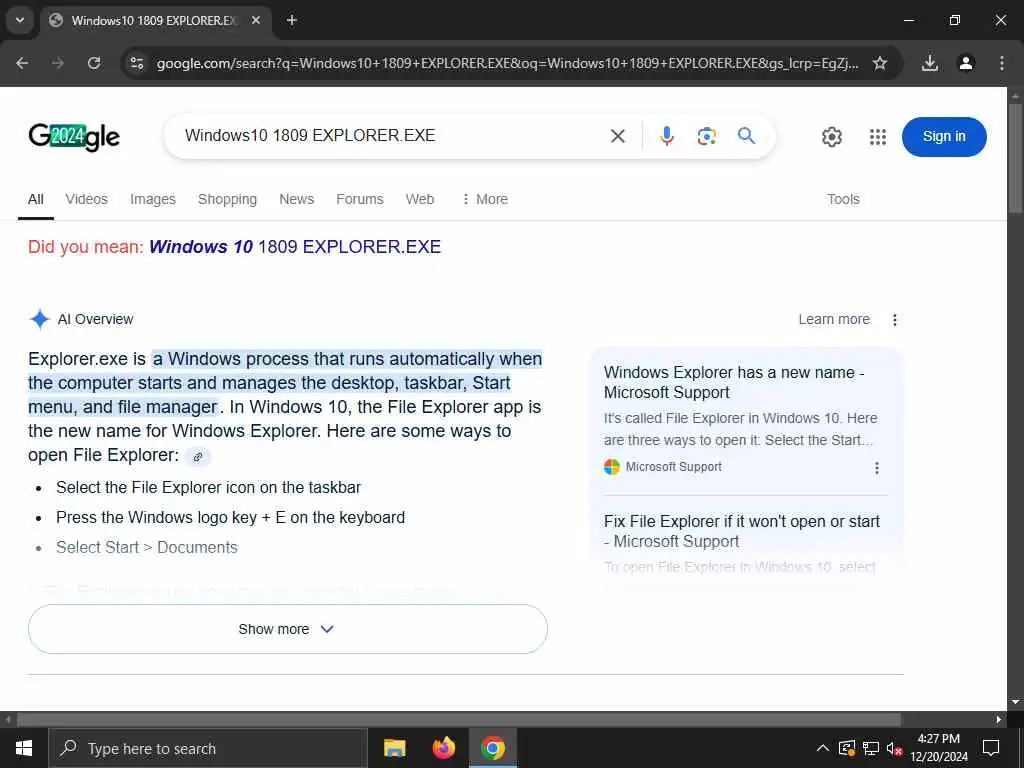Show hidden system tray icons
This screenshot has height=768, width=1024.
coord(823,748)
